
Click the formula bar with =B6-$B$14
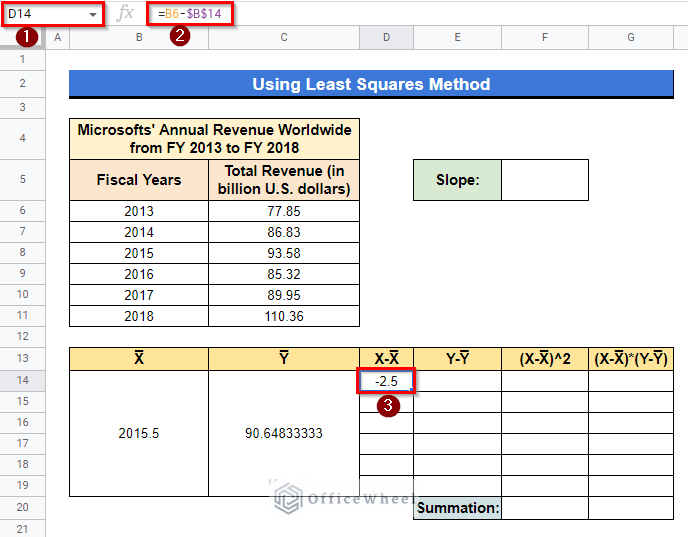[190, 14]
